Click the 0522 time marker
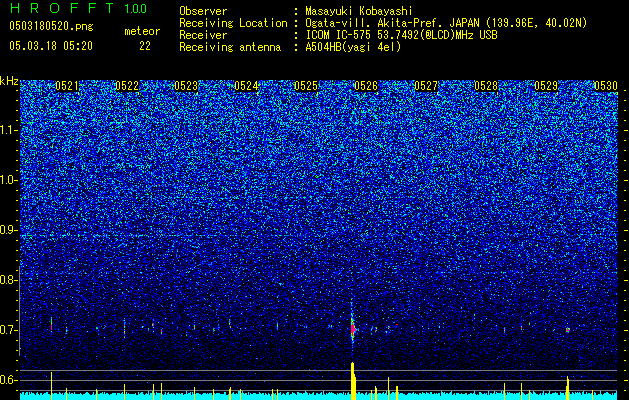Image resolution: width=629 pixels, height=400 pixels. click(x=127, y=86)
